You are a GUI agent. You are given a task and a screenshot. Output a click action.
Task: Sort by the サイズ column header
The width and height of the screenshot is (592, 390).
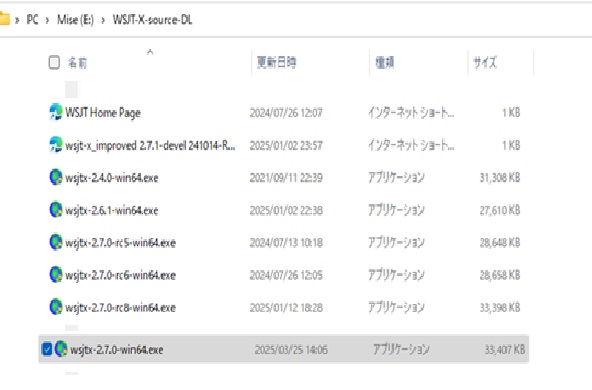click(x=485, y=62)
